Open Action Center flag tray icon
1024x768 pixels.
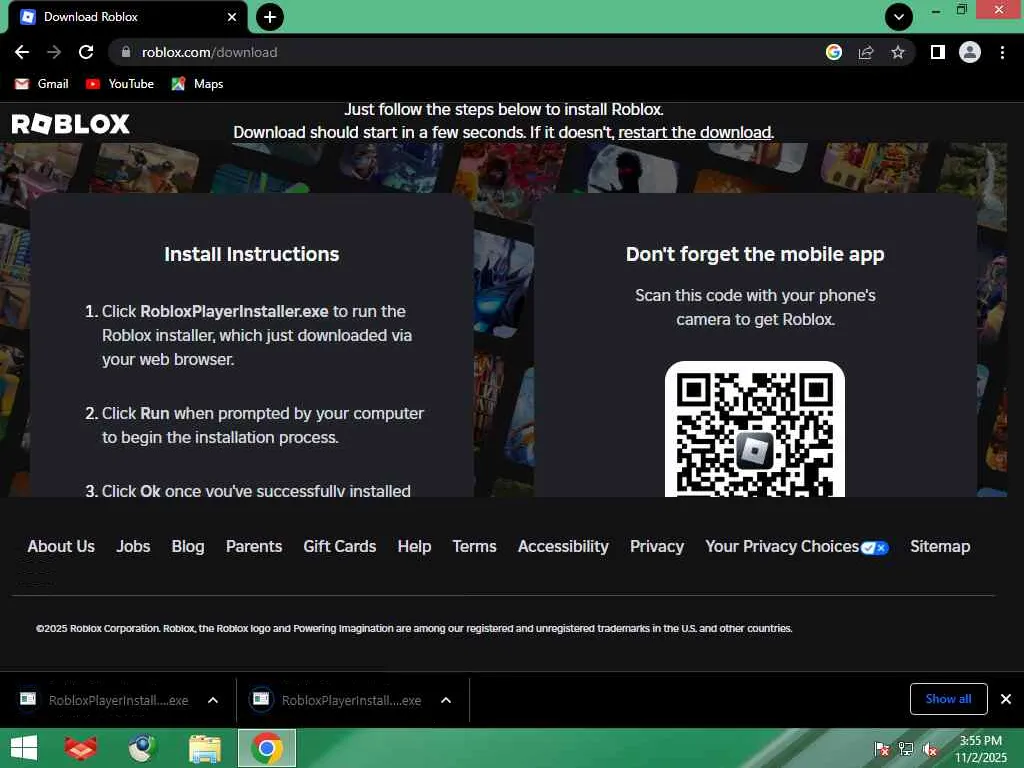point(882,749)
